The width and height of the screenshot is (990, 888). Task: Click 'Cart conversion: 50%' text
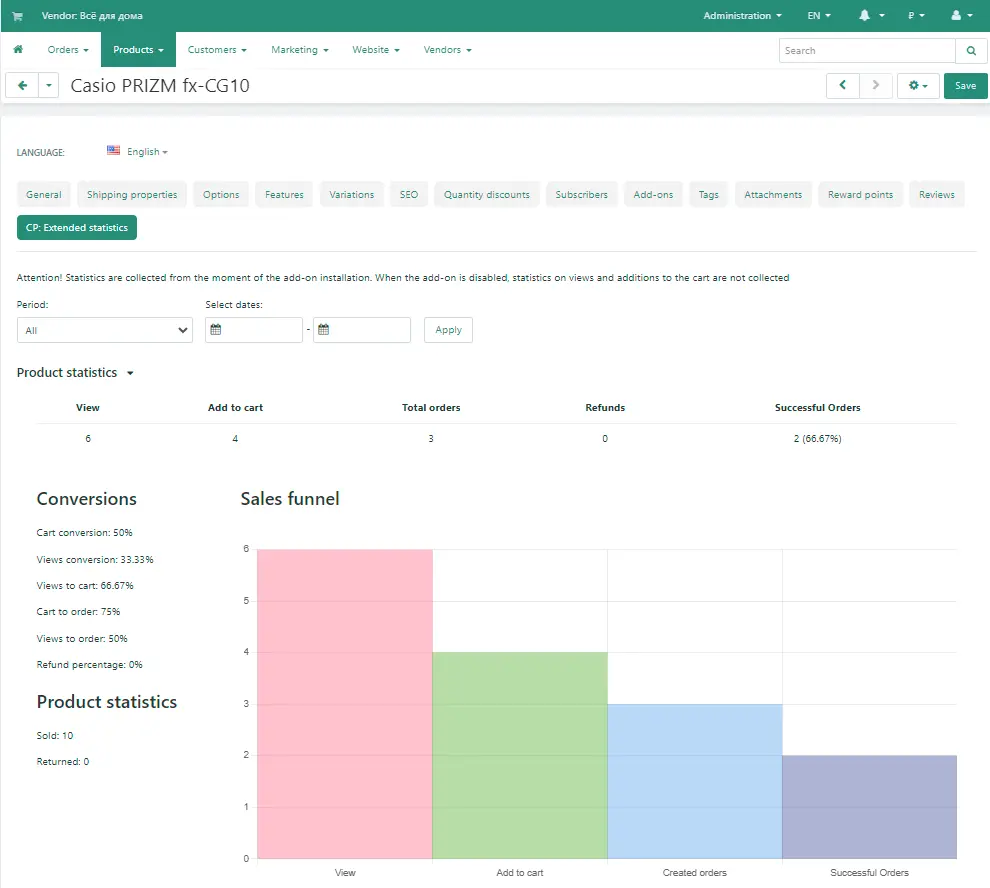tap(85, 532)
